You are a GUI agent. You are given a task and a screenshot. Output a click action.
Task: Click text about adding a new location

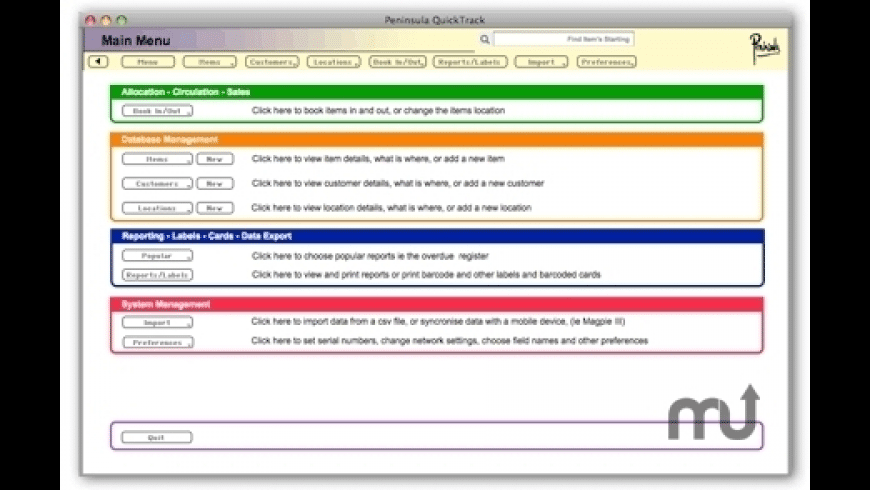pyautogui.click(x=392, y=208)
